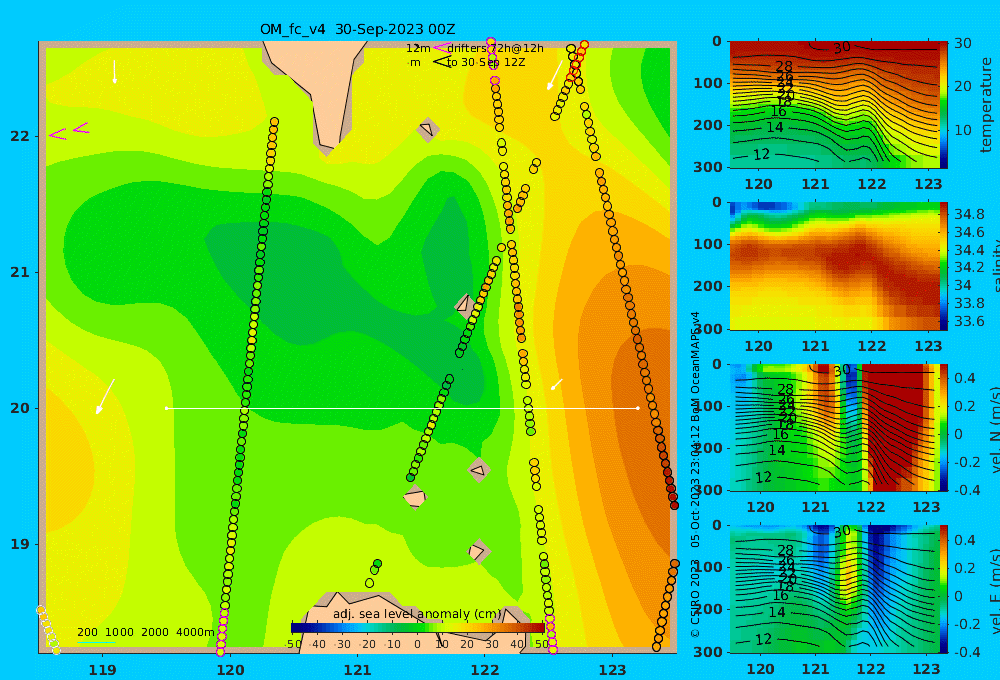The image size is (1000, 680).
Task: Click the magenta drifter arrow legend icon
Action: [441, 48]
